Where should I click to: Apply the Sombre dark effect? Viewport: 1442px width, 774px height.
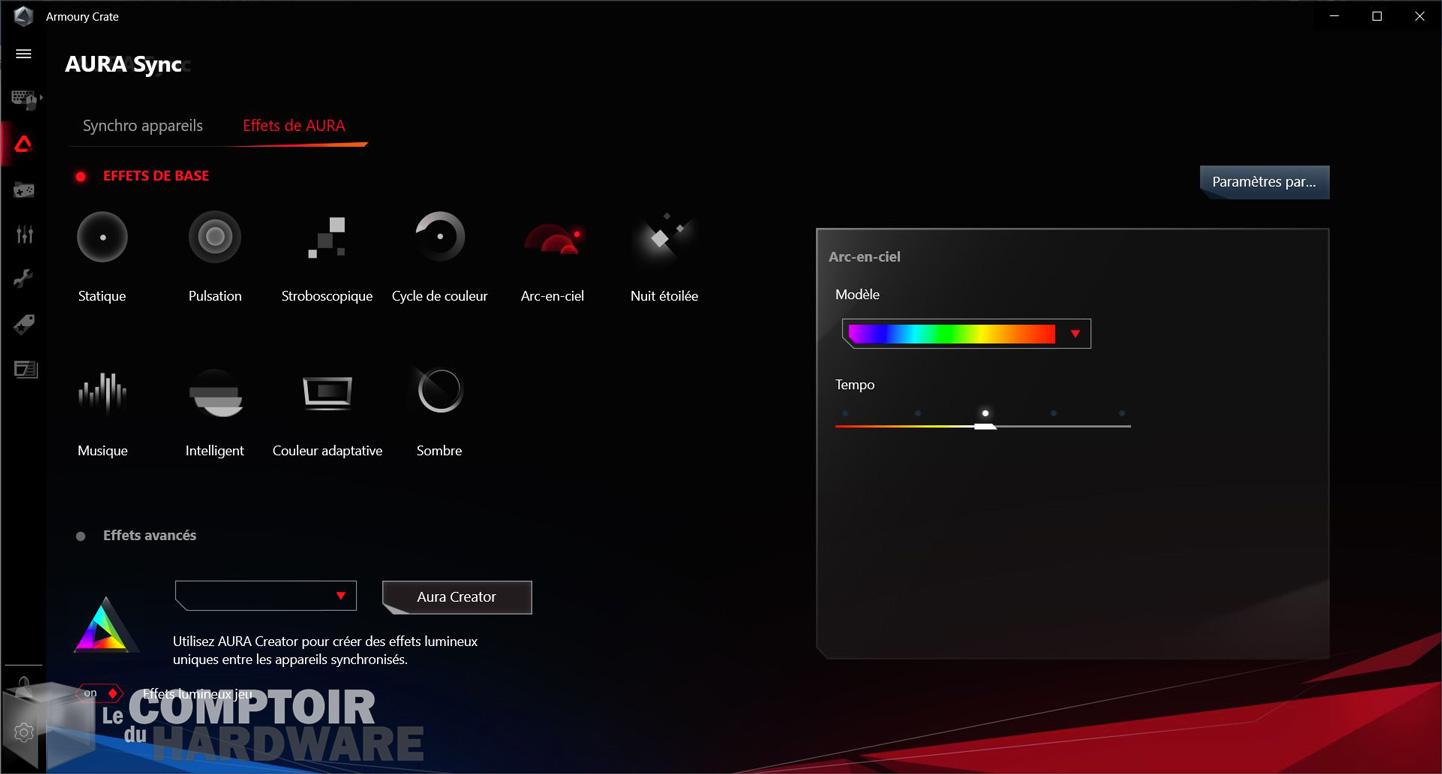click(x=440, y=392)
